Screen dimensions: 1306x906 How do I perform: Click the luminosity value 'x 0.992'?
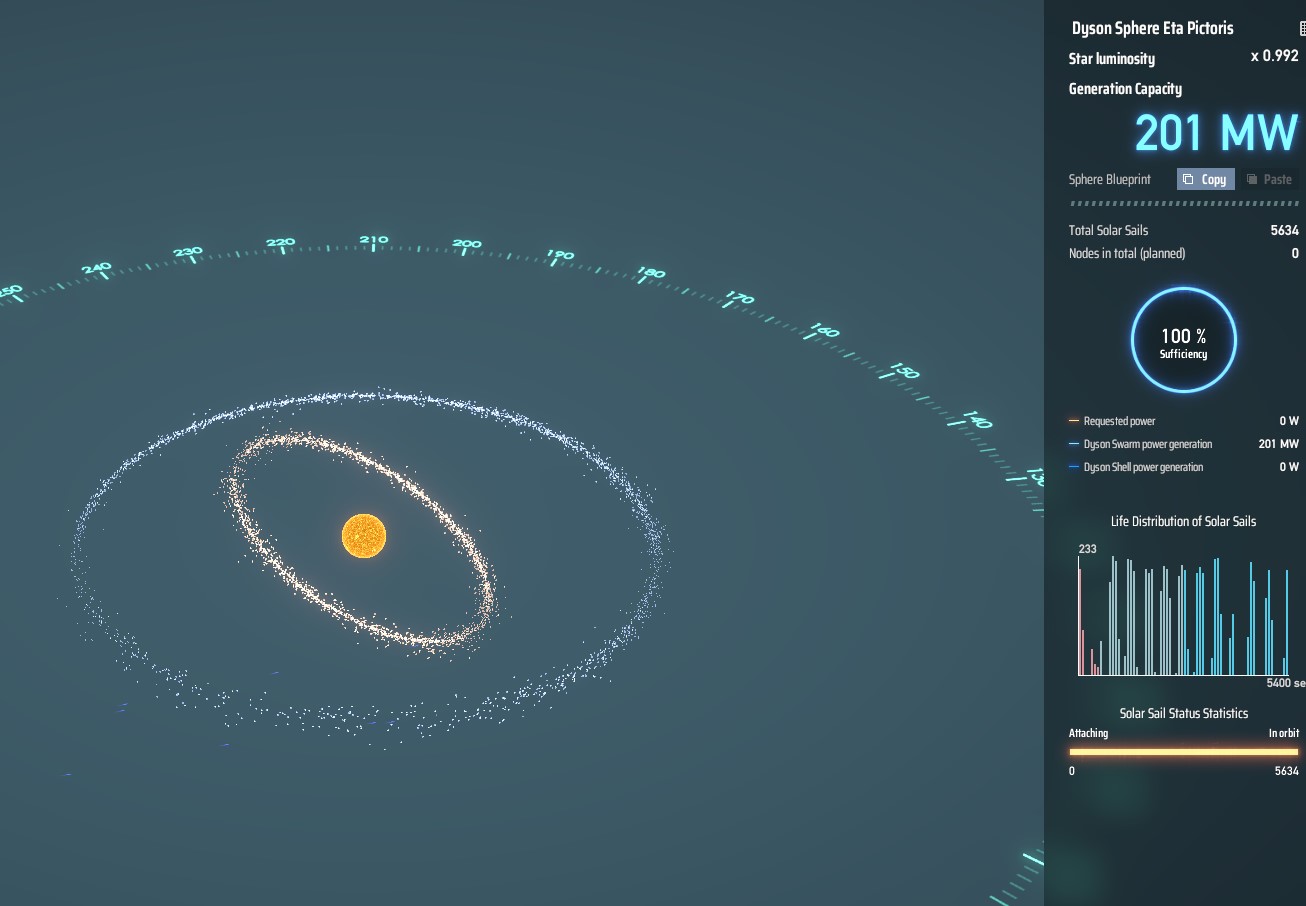[x=1274, y=56]
